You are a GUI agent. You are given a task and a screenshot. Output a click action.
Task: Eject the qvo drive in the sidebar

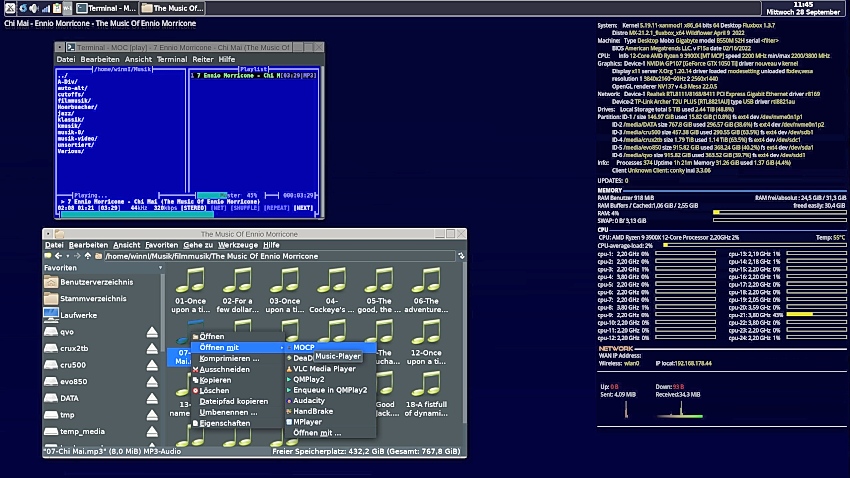point(153,331)
